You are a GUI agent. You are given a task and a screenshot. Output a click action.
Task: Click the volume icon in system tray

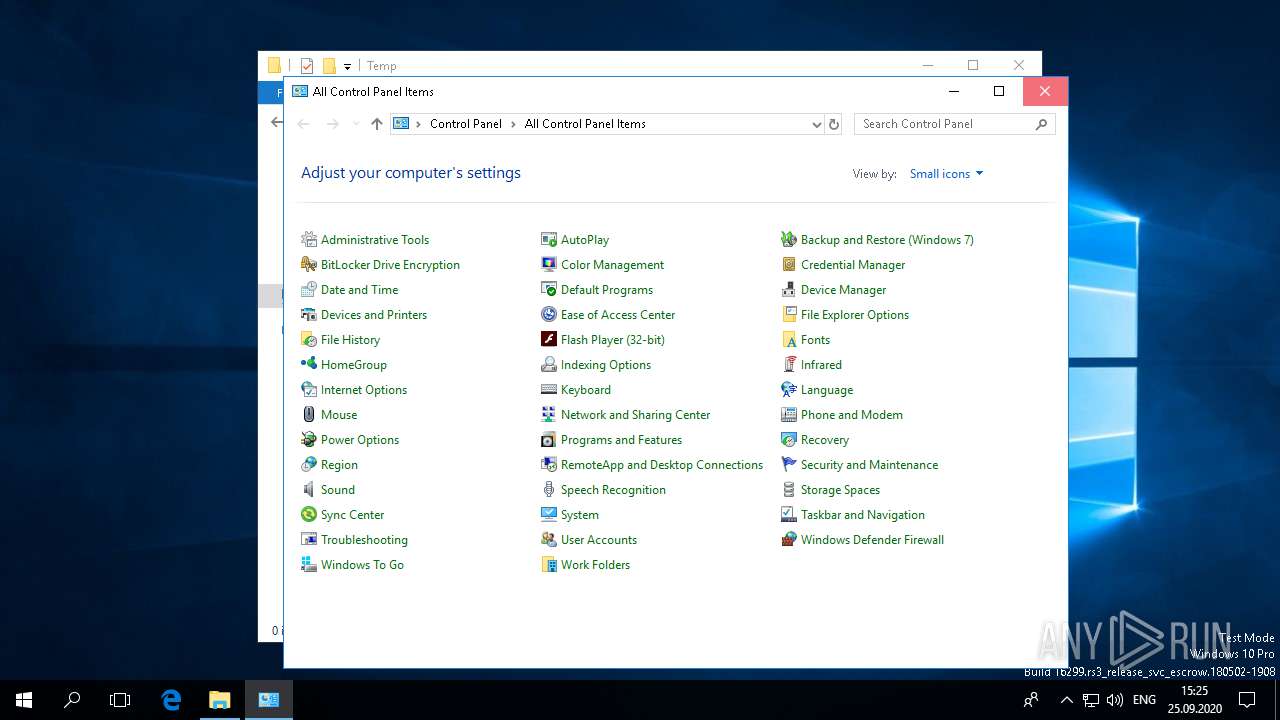[x=1114, y=700]
